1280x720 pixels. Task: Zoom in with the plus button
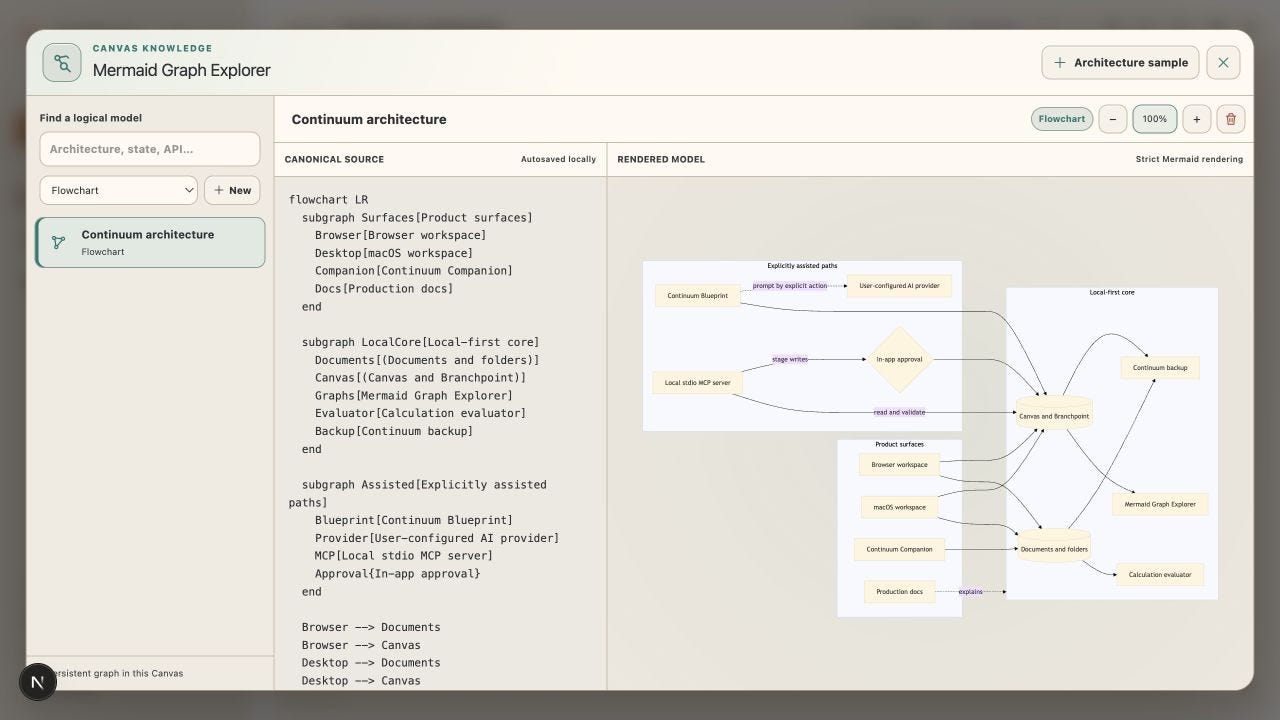1197,119
